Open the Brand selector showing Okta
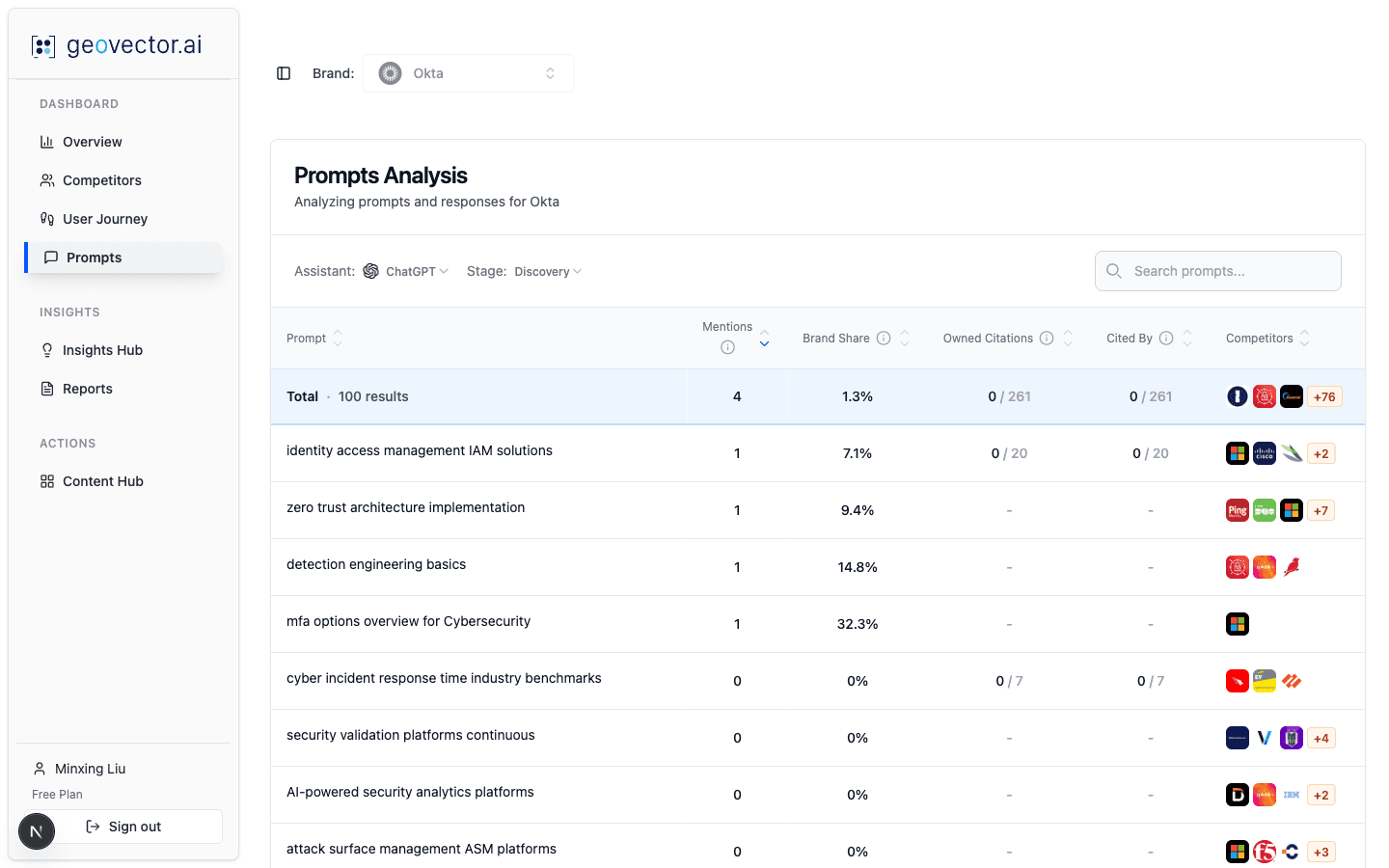Screen dimensions: 1389x868 click(468, 72)
